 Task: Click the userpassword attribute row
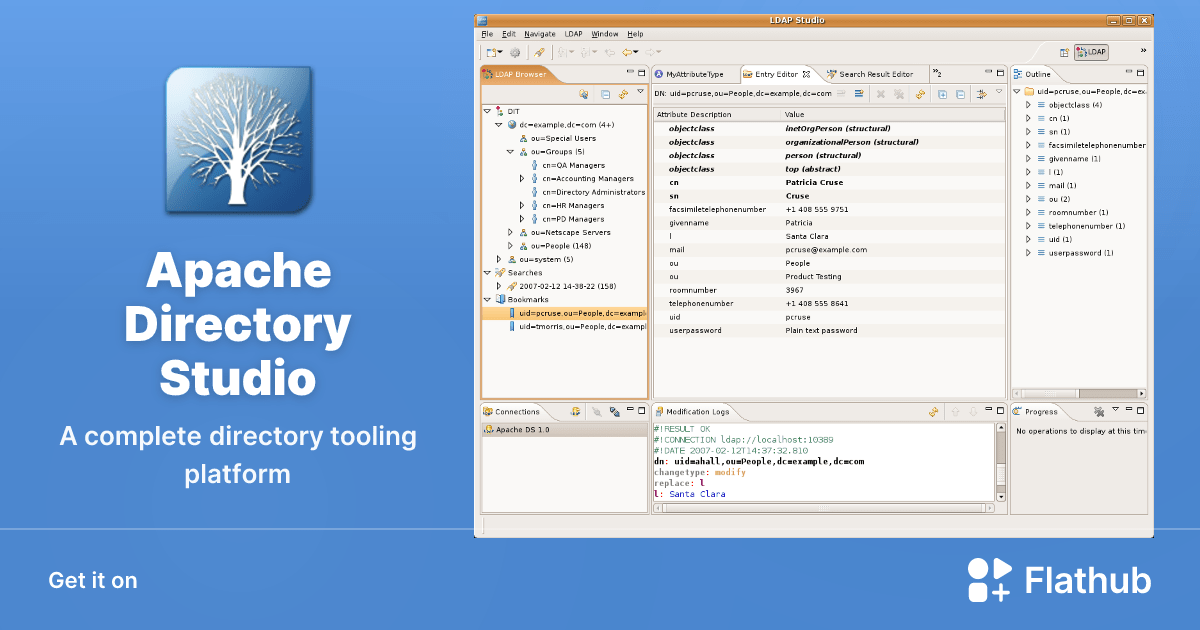829,330
